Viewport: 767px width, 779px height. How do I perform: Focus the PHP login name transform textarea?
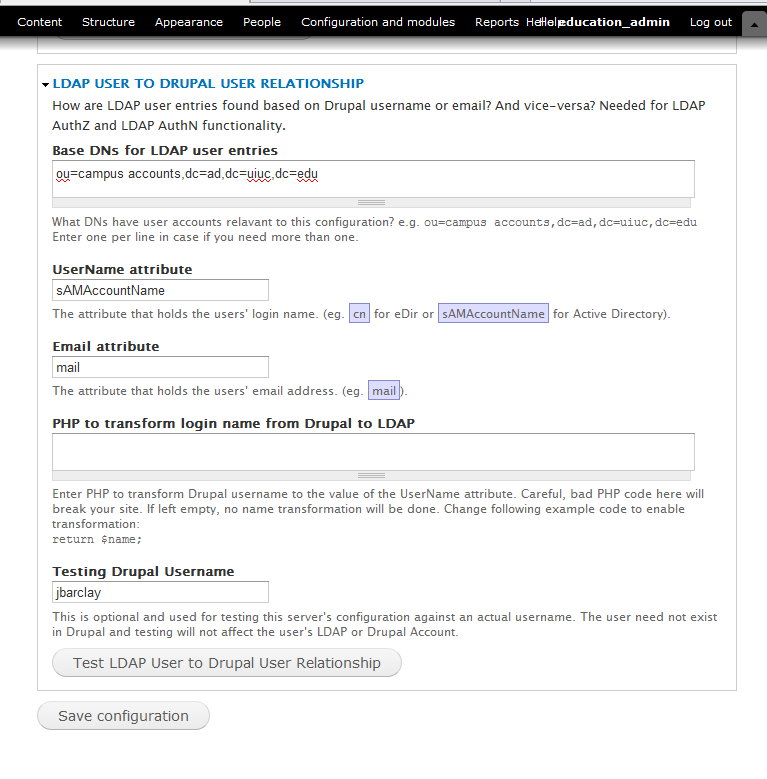click(373, 450)
